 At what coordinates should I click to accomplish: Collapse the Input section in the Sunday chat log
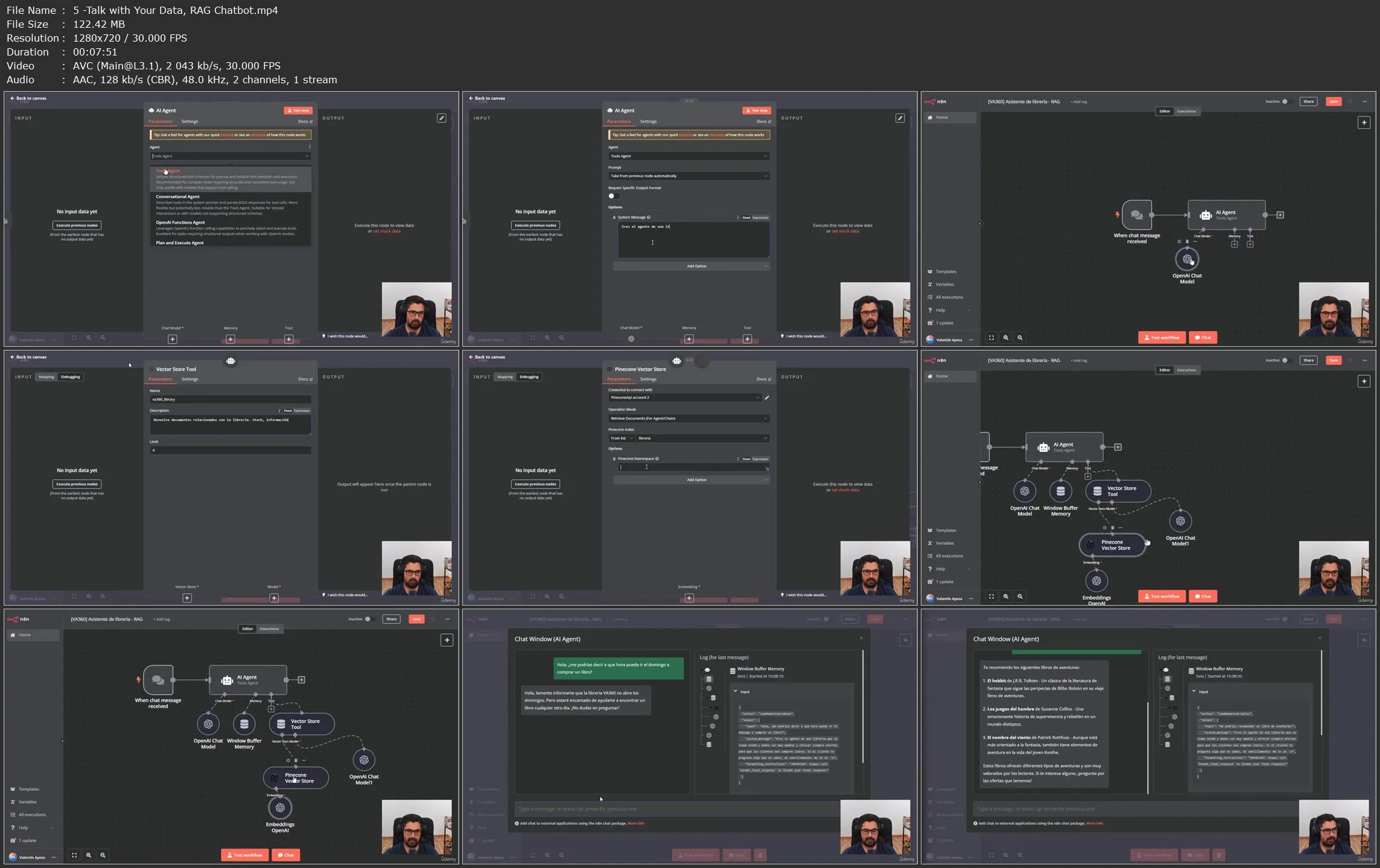[x=736, y=691]
